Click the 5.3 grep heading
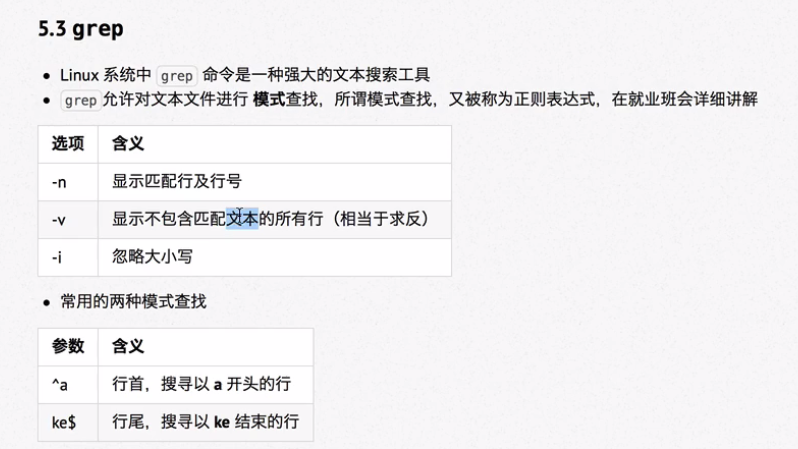The height and width of the screenshot is (449, 798). tap(80, 29)
